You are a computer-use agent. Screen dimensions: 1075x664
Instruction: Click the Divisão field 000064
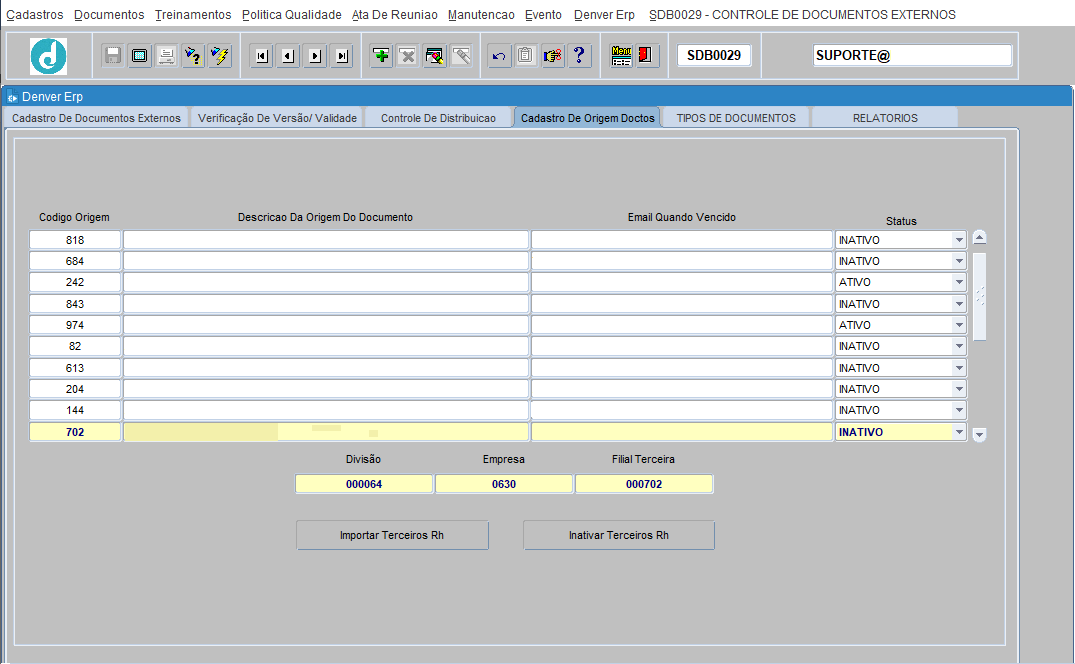coord(364,484)
